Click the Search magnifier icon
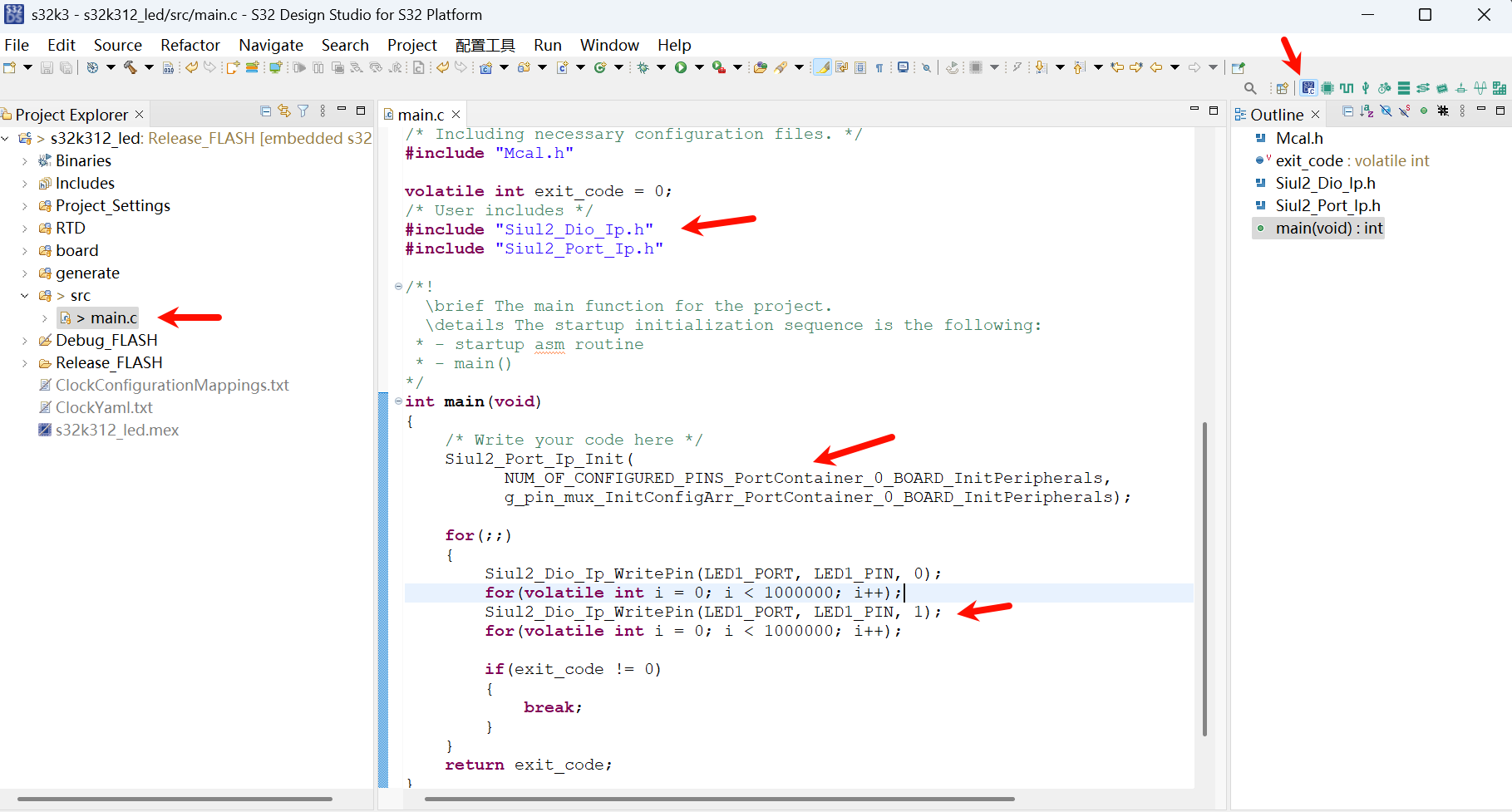This screenshot has width=1512, height=812. click(1250, 88)
